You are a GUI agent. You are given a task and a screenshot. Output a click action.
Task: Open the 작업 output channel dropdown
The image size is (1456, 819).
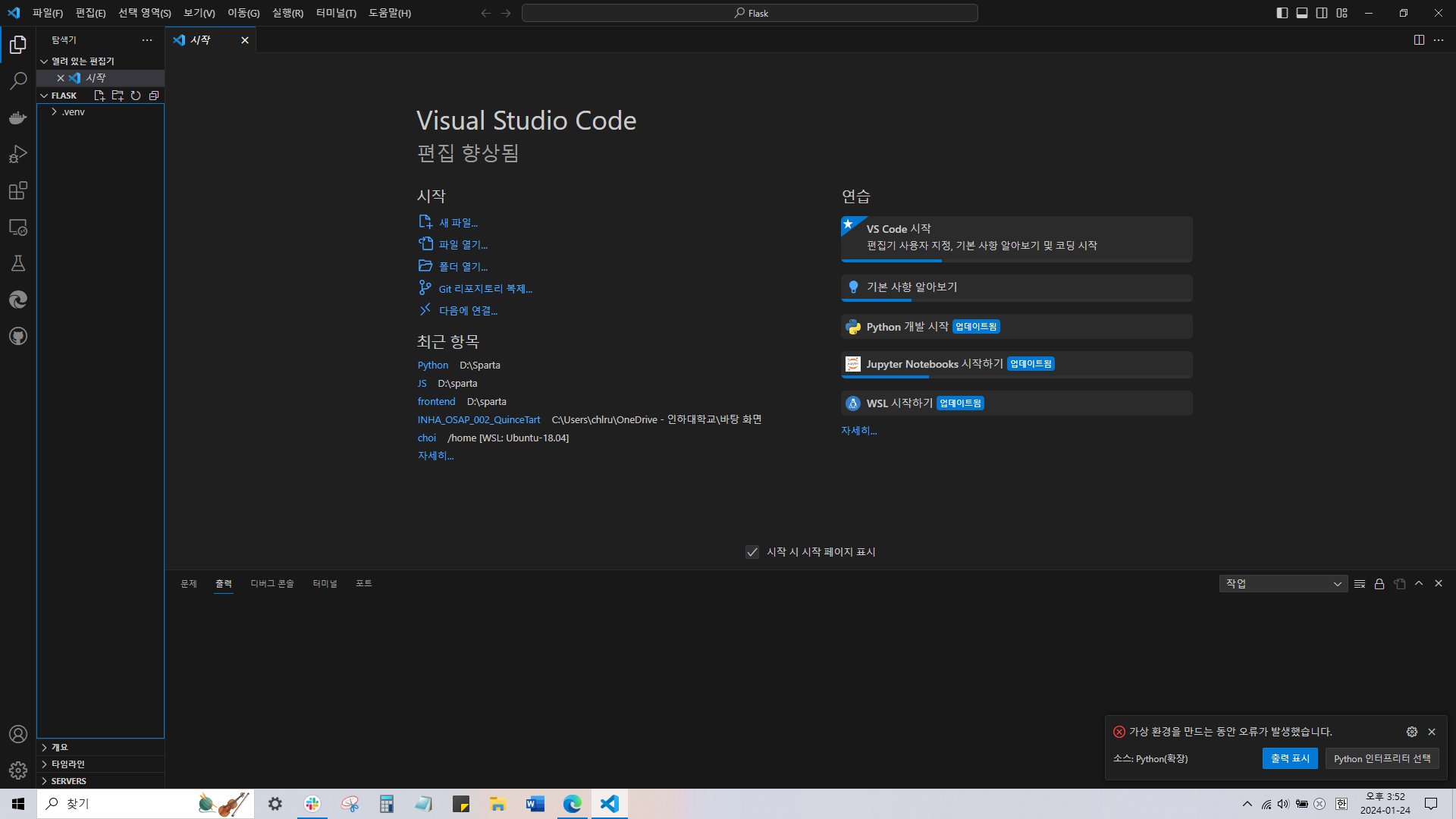[1283, 584]
